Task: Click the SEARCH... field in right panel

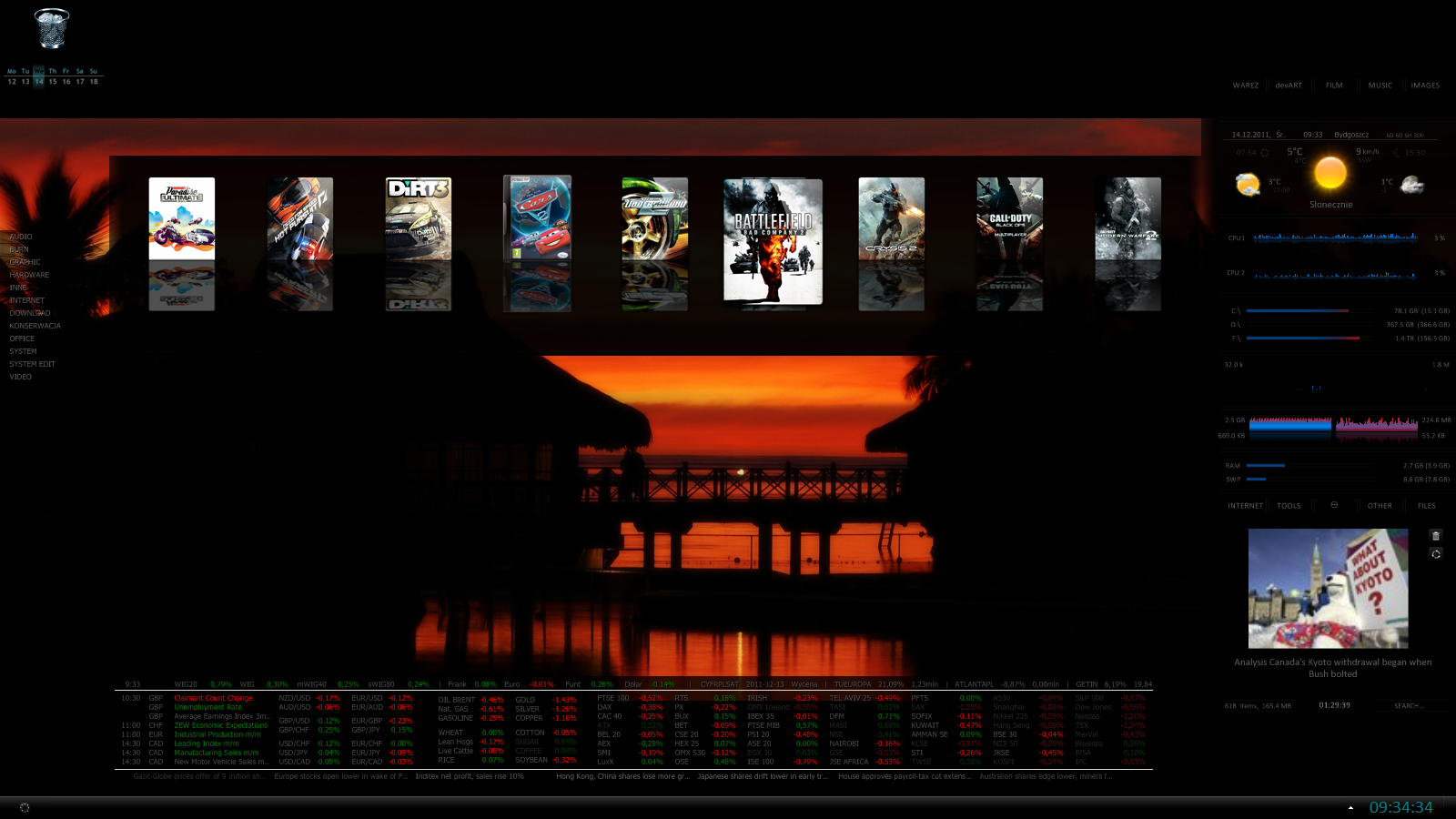Action: click(1410, 706)
